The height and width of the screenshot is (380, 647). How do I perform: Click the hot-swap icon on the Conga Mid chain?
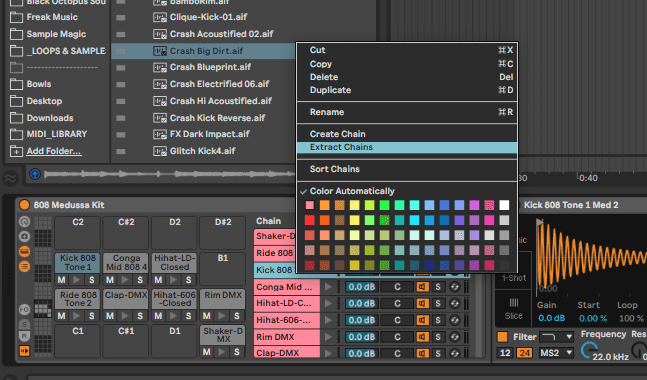point(454,287)
